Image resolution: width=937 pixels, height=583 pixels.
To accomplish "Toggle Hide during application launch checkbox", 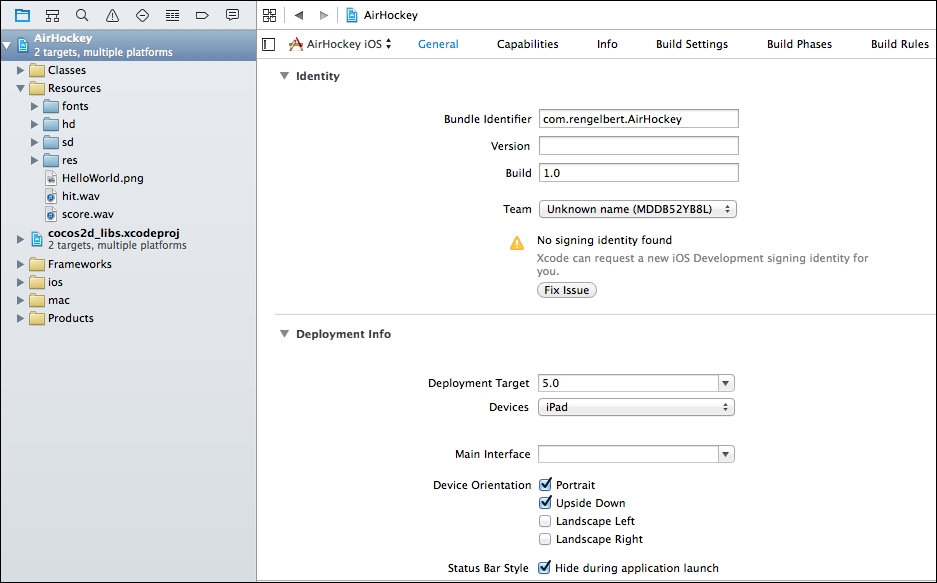I will [x=544, y=567].
